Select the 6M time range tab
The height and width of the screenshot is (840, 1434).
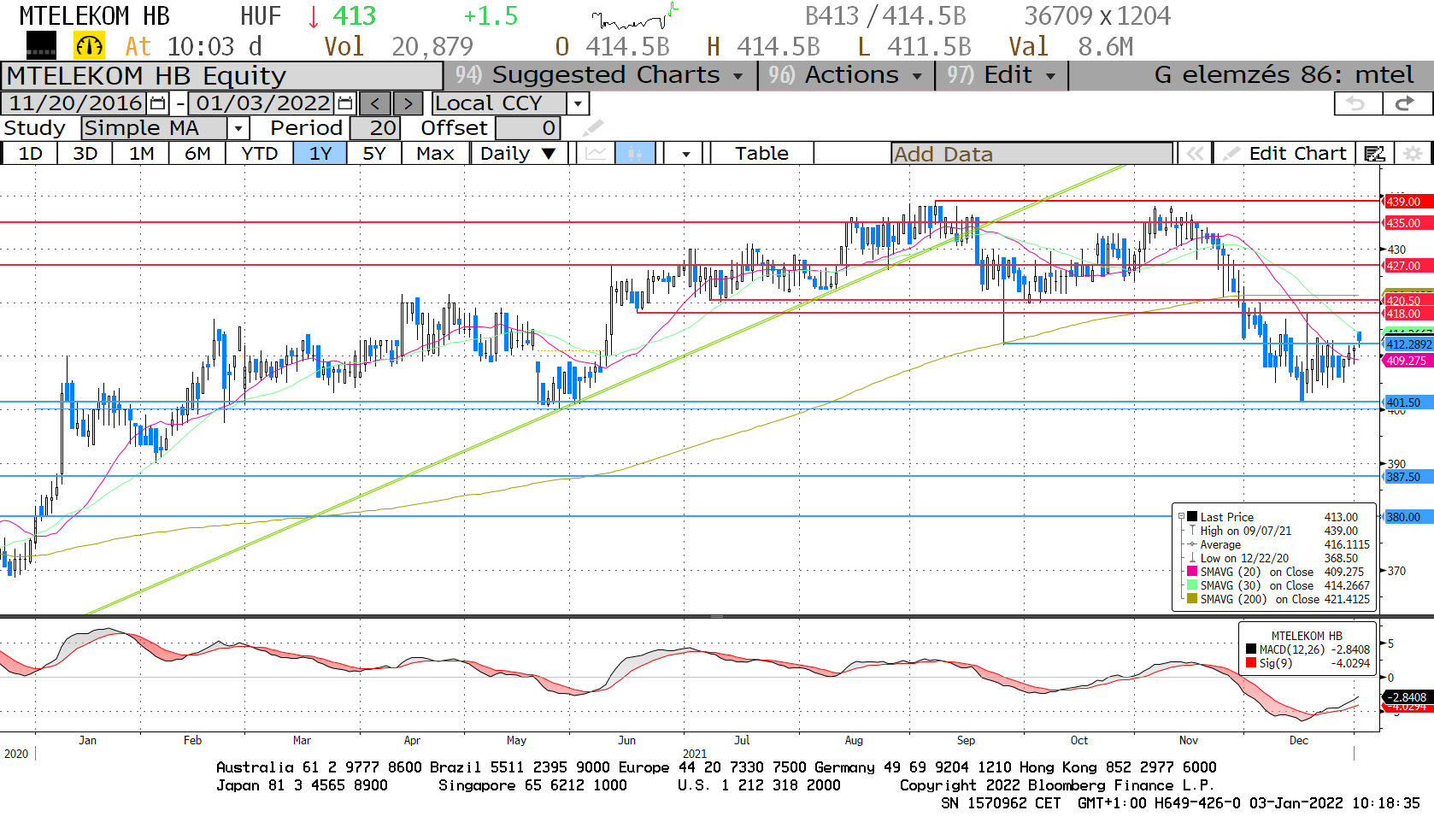tap(197, 154)
